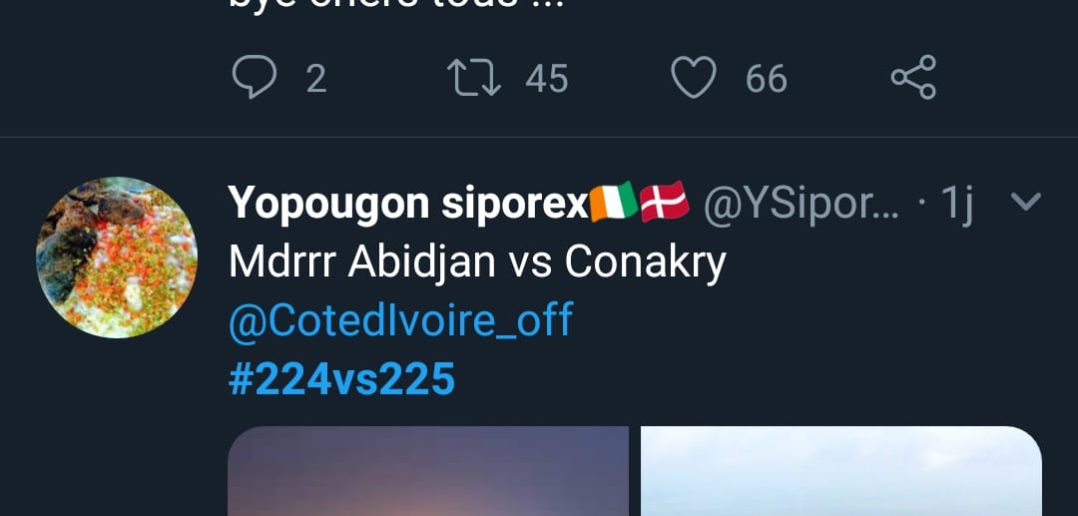View the right attached sky photo
The height and width of the screenshot is (516, 1078).
[x=842, y=471]
